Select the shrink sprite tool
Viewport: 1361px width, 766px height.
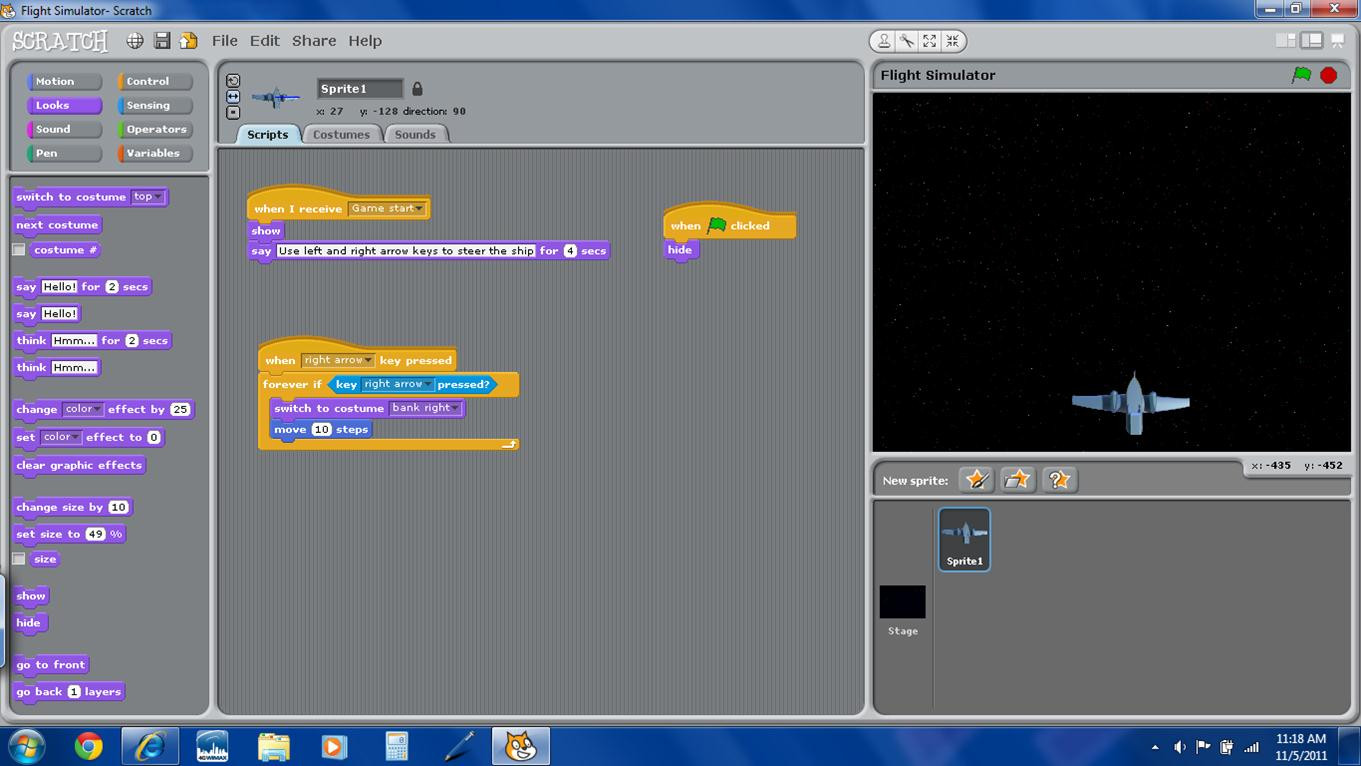point(952,41)
